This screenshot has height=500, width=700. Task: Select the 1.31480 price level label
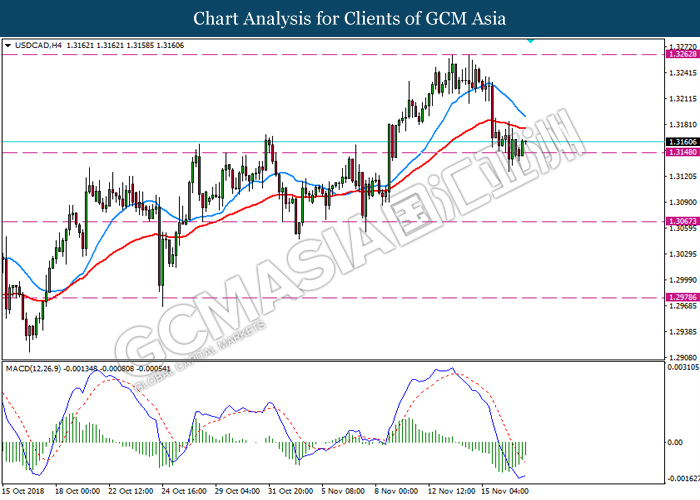(682, 152)
